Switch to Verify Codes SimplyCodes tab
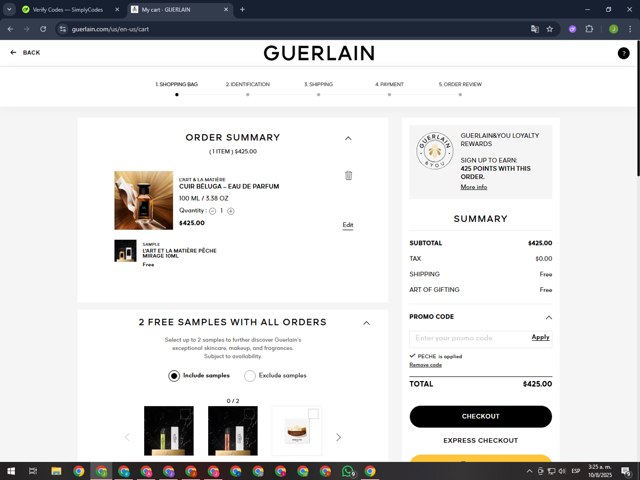640x480 pixels. point(67,9)
